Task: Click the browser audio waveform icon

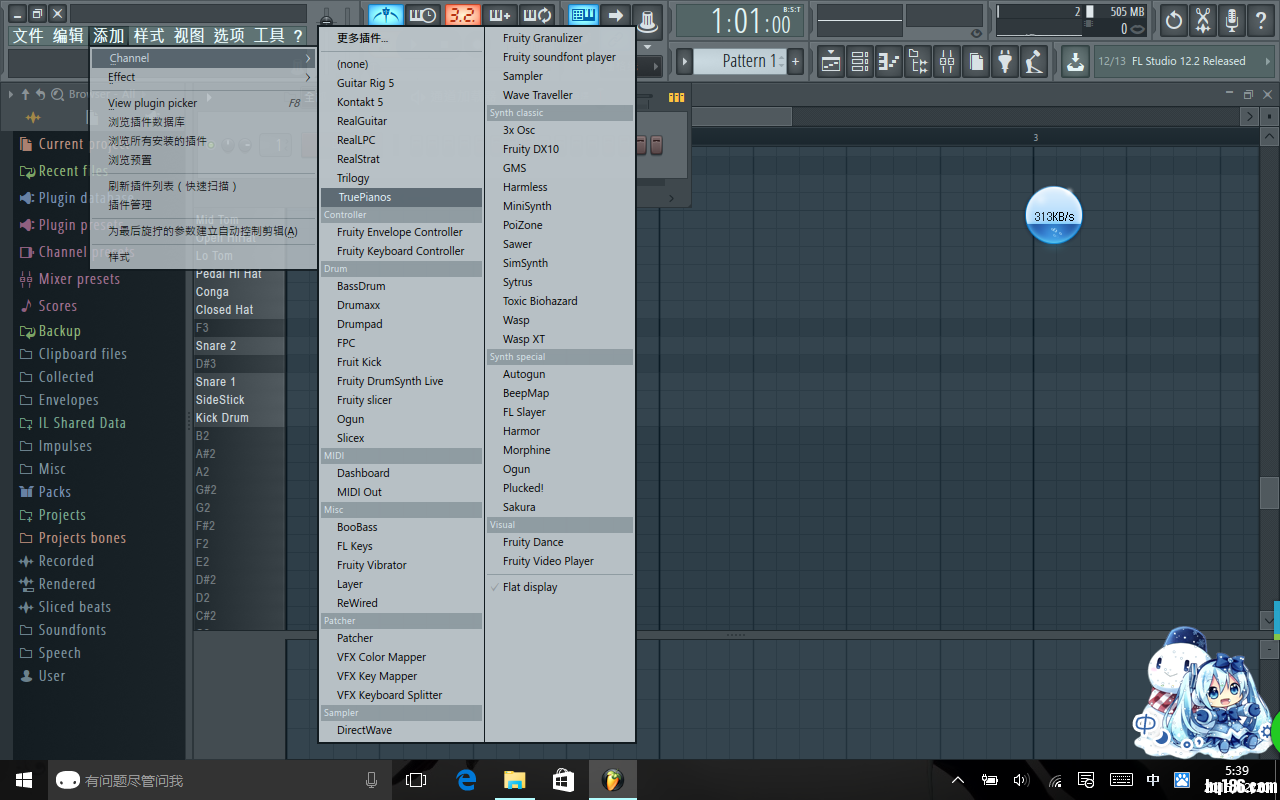Action: (33, 117)
